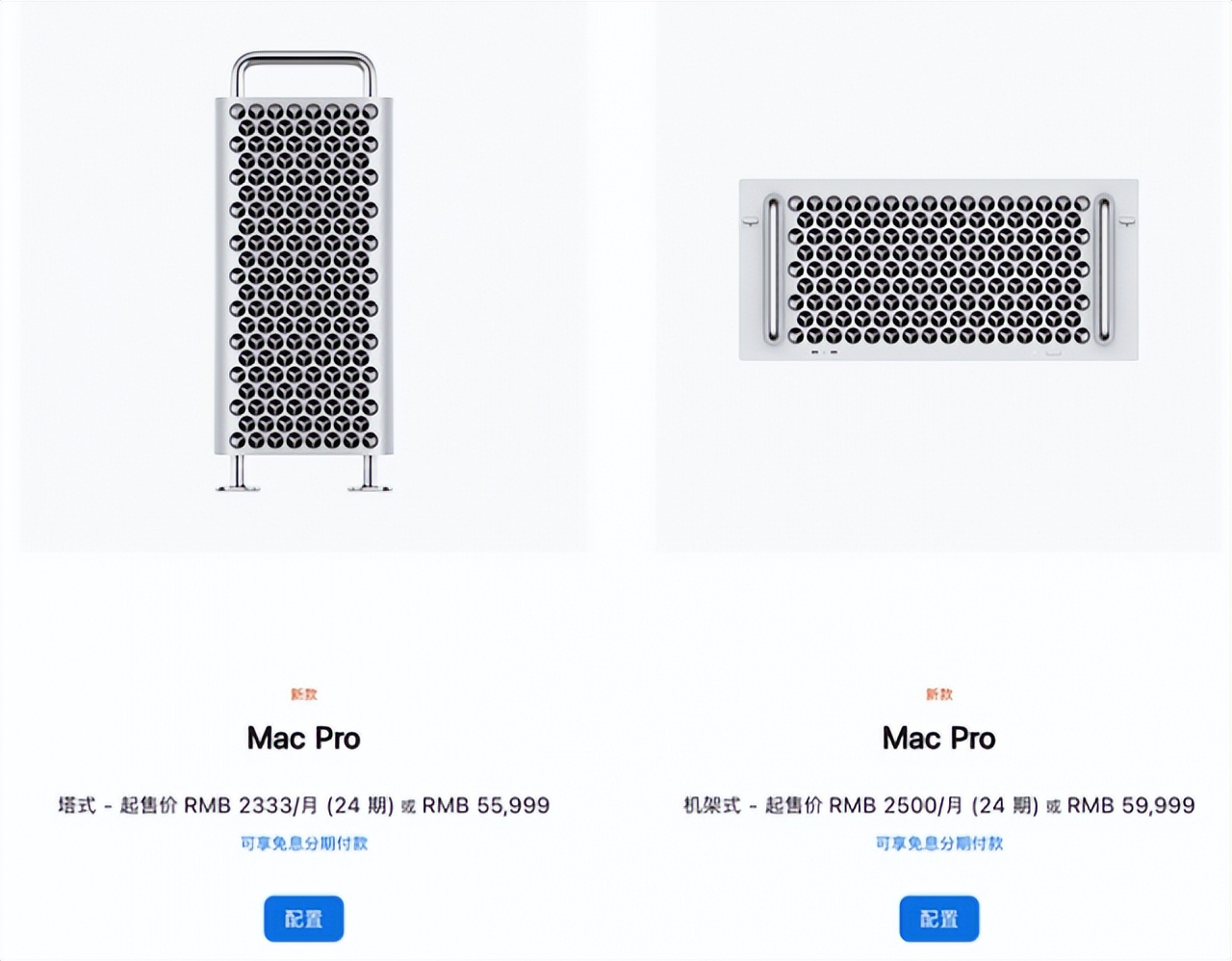Click the 新款 badge above the tower Mac Pro
Screen dimensions: 1232x961
(303, 693)
